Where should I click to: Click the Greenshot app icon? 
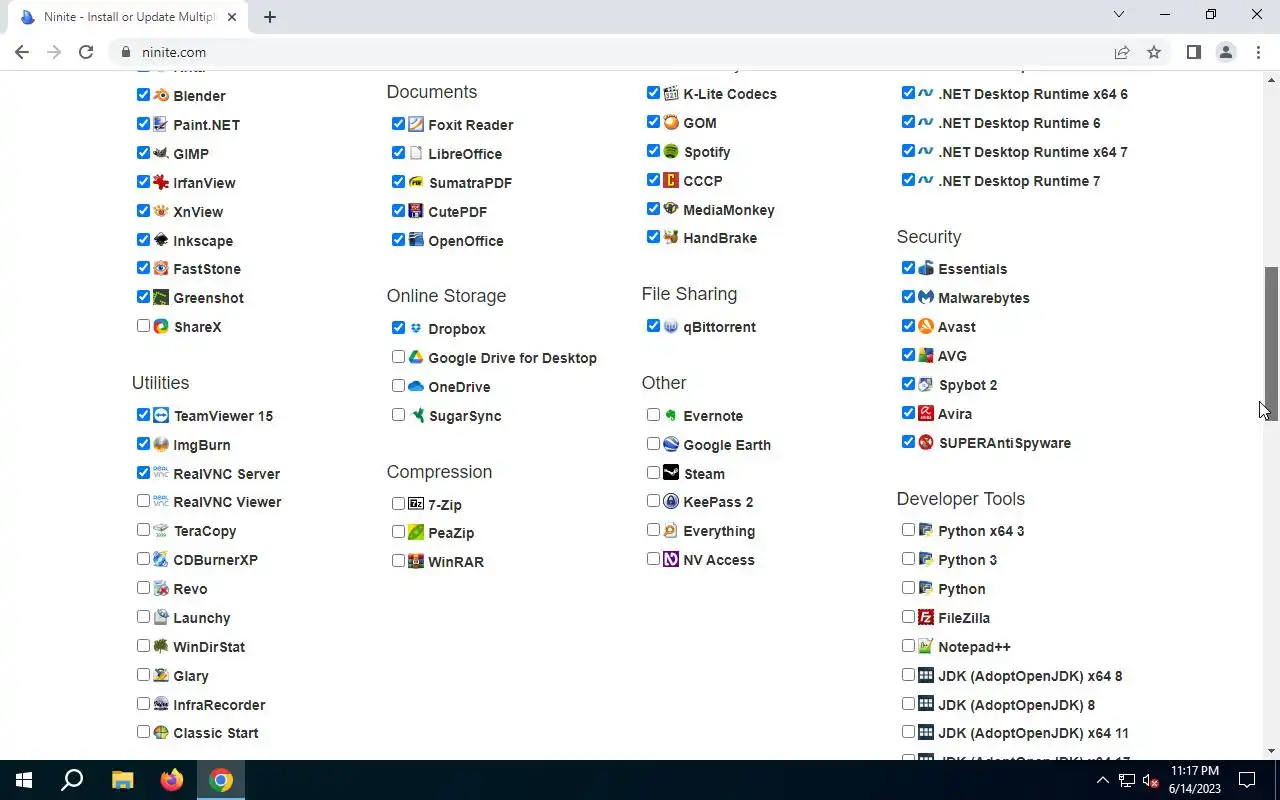point(161,297)
